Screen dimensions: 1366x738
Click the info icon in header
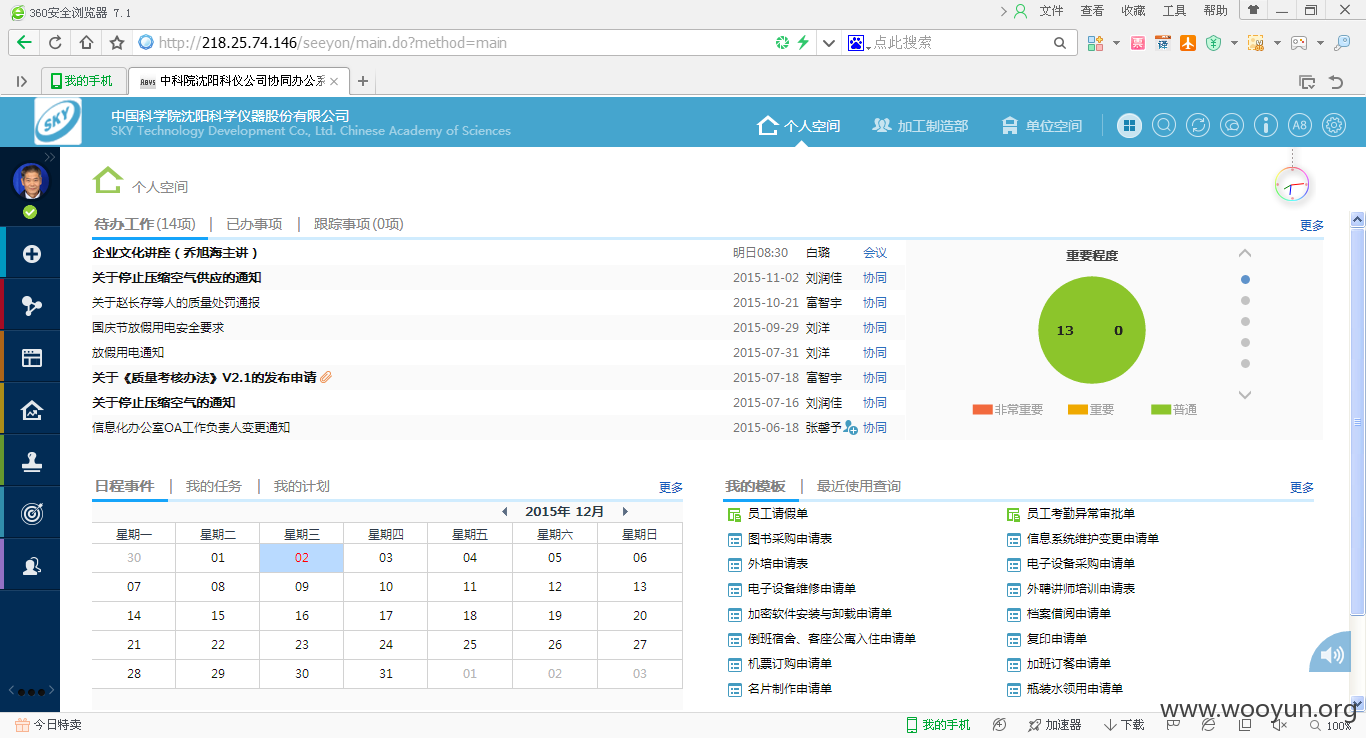click(x=1266, y=125)
